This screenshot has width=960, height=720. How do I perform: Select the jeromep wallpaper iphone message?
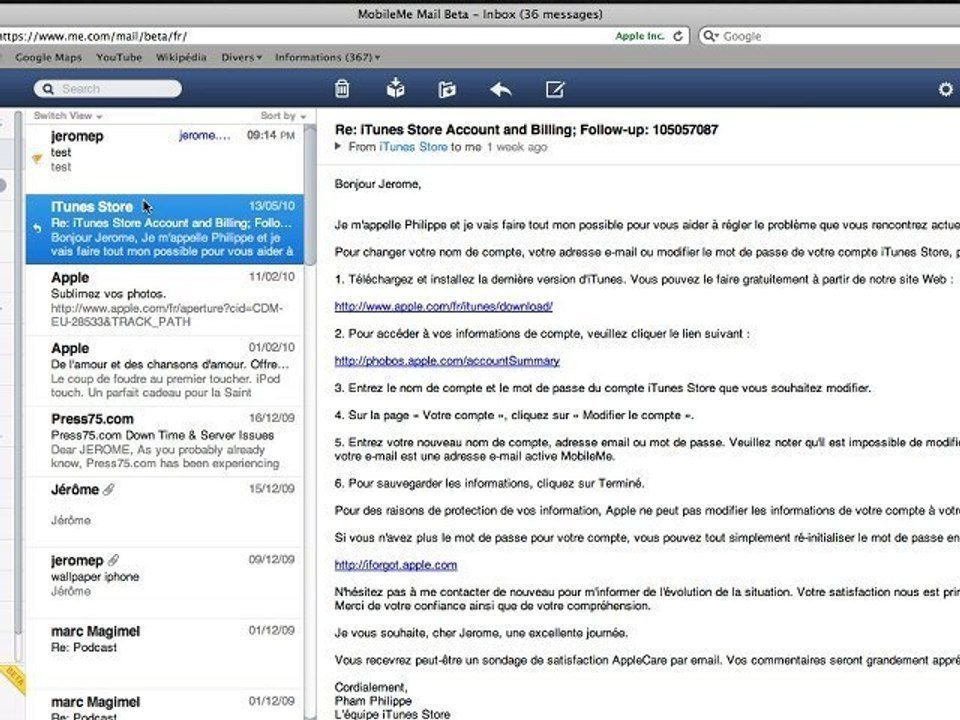coord(164,583)
